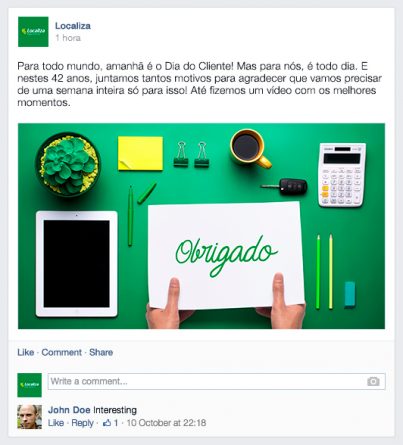Click the Localiza logo avatar beside the post title

point(33,32)
